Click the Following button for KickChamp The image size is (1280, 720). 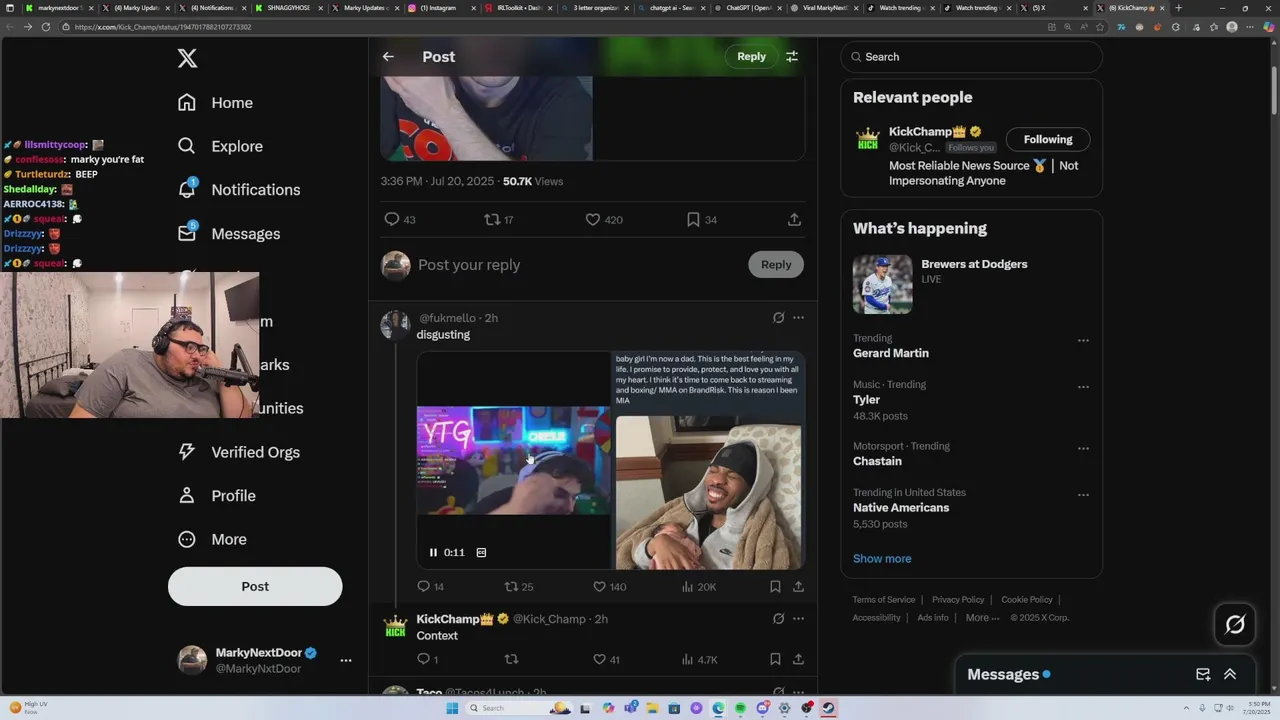[x=1048, y=139]
